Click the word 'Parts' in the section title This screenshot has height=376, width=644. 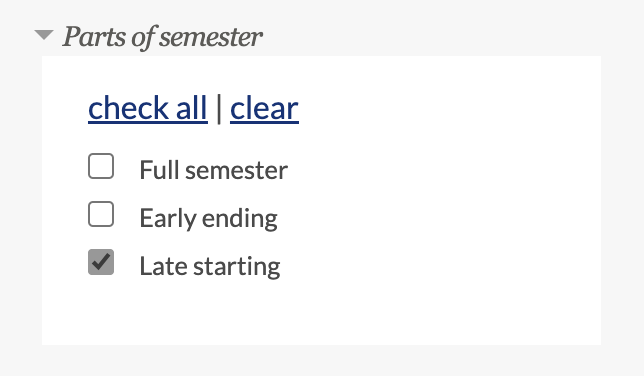click(94, 37)
